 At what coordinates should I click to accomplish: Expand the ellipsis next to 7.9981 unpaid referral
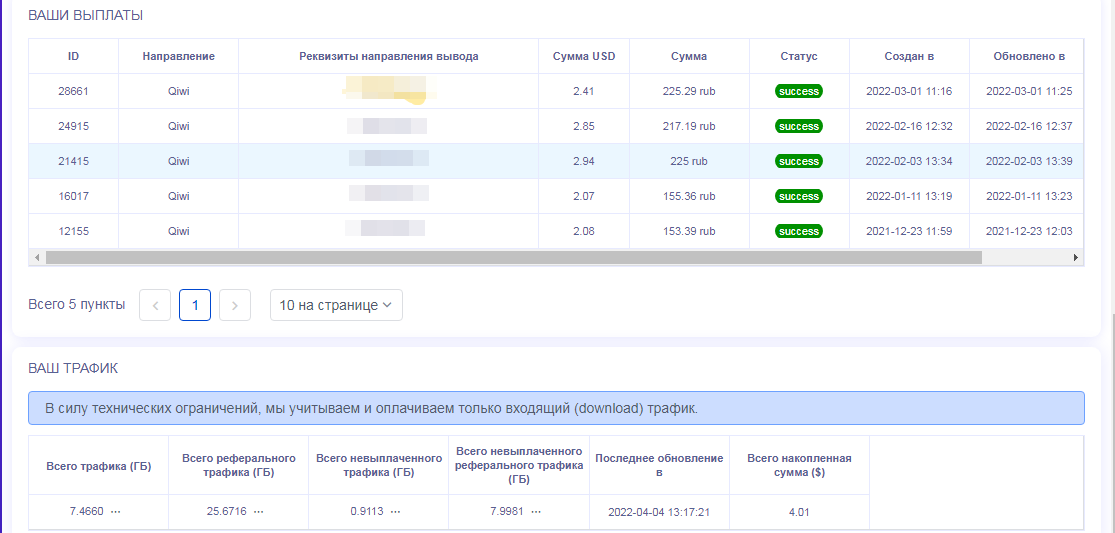pyautogui.click(x=536, y=512)
